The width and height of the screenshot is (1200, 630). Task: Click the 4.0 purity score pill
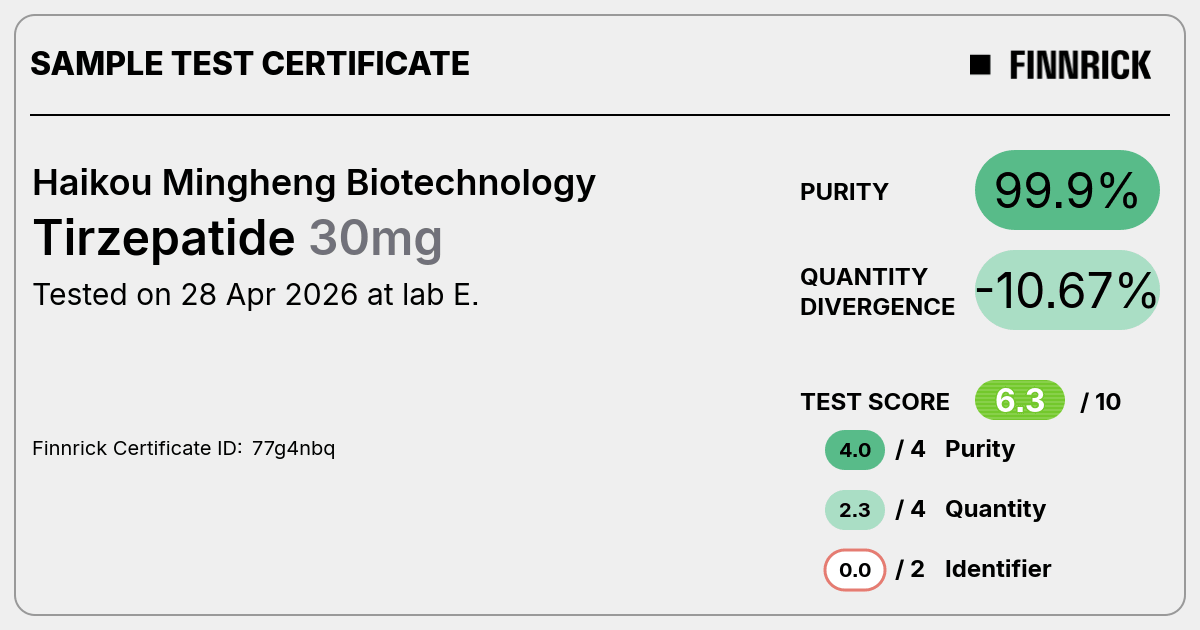(x=855, y=450)
